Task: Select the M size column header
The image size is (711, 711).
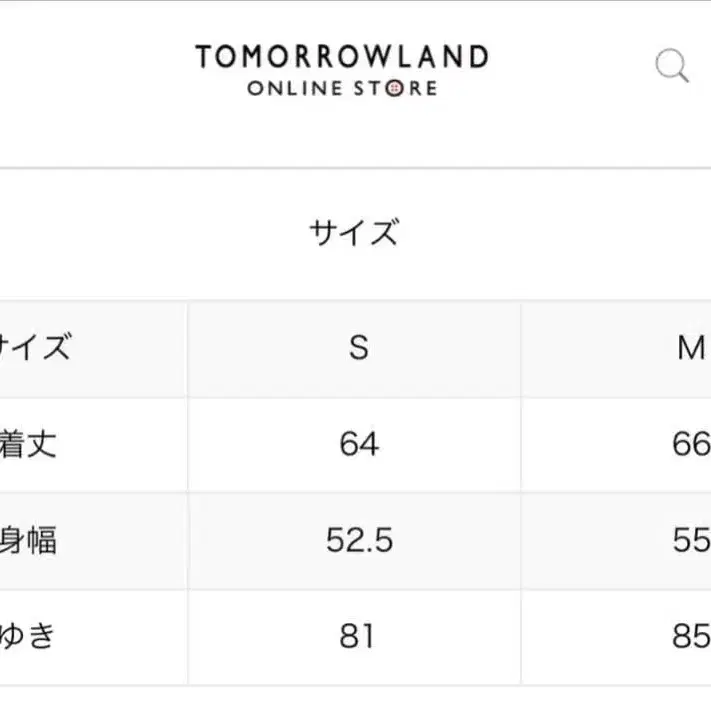Action: pos(691,348)
